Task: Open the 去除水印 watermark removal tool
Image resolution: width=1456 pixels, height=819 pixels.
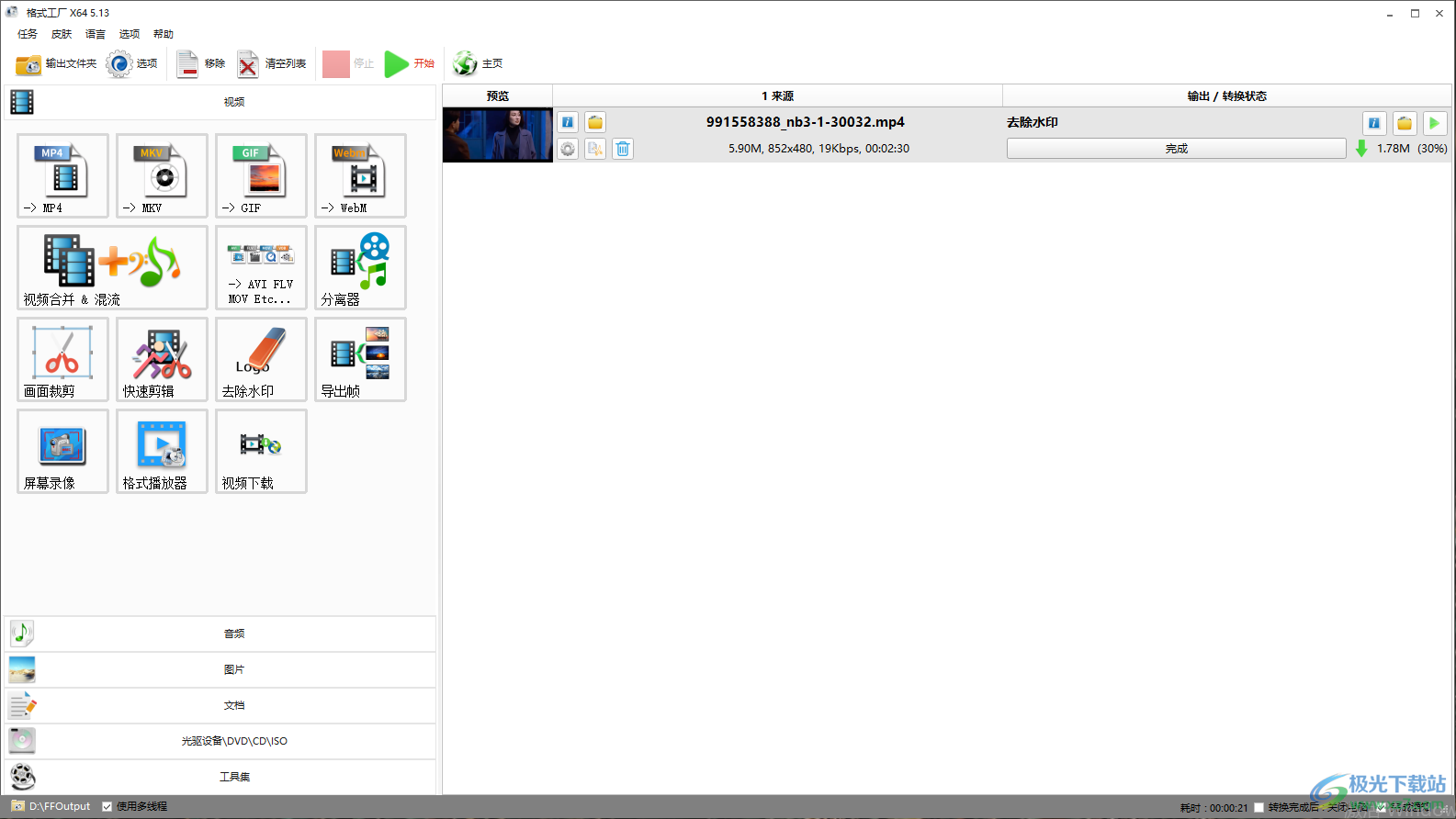Action: [261, 359]
